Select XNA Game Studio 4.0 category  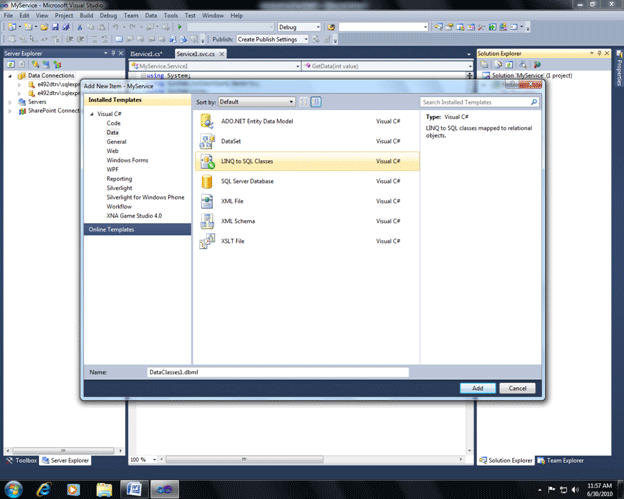coord(134,216)
